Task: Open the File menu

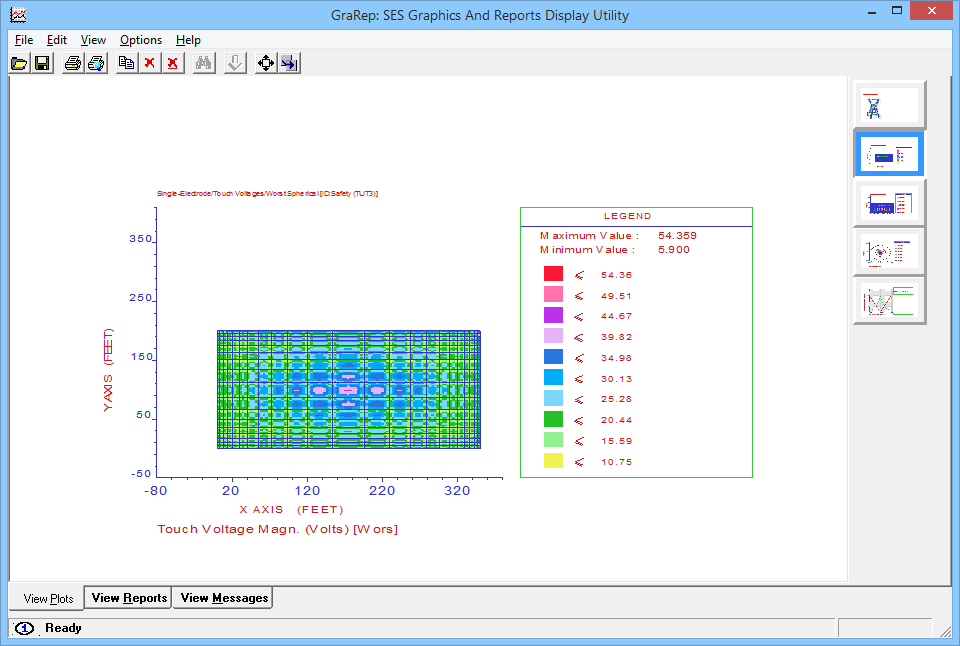Action: (x=24, y=40)
